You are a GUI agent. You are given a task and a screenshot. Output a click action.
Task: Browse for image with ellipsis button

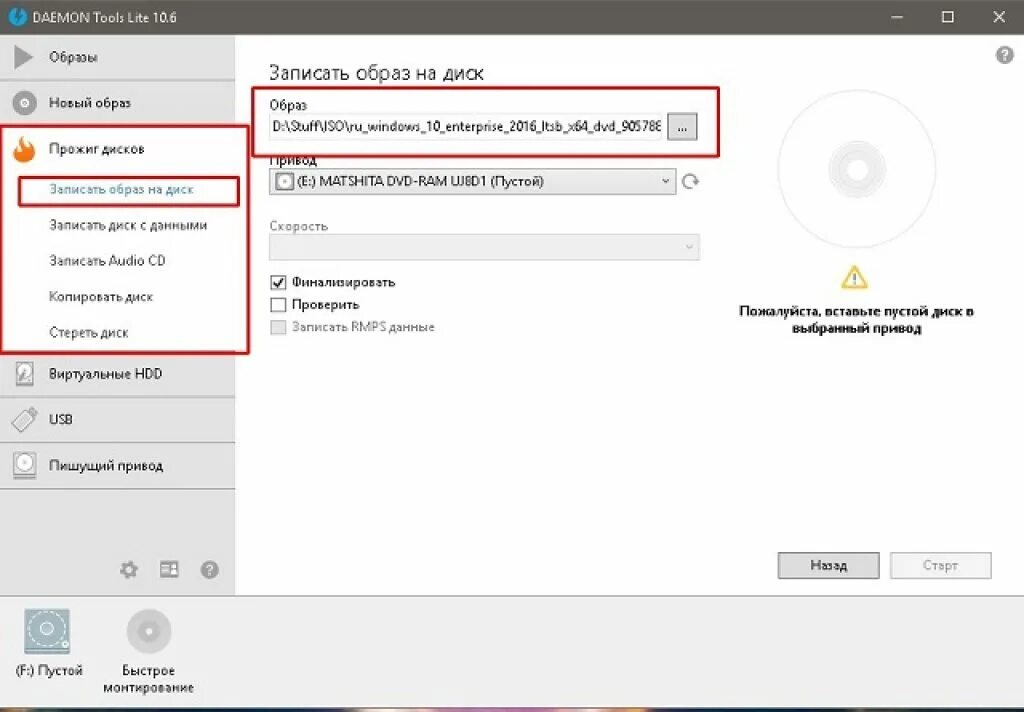682,127
